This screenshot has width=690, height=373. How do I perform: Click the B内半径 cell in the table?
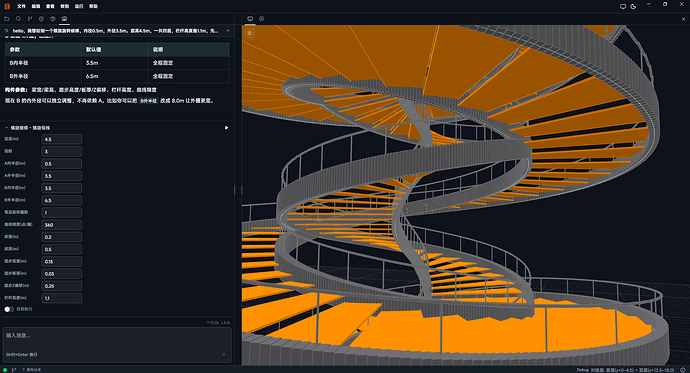pos(43,63)
